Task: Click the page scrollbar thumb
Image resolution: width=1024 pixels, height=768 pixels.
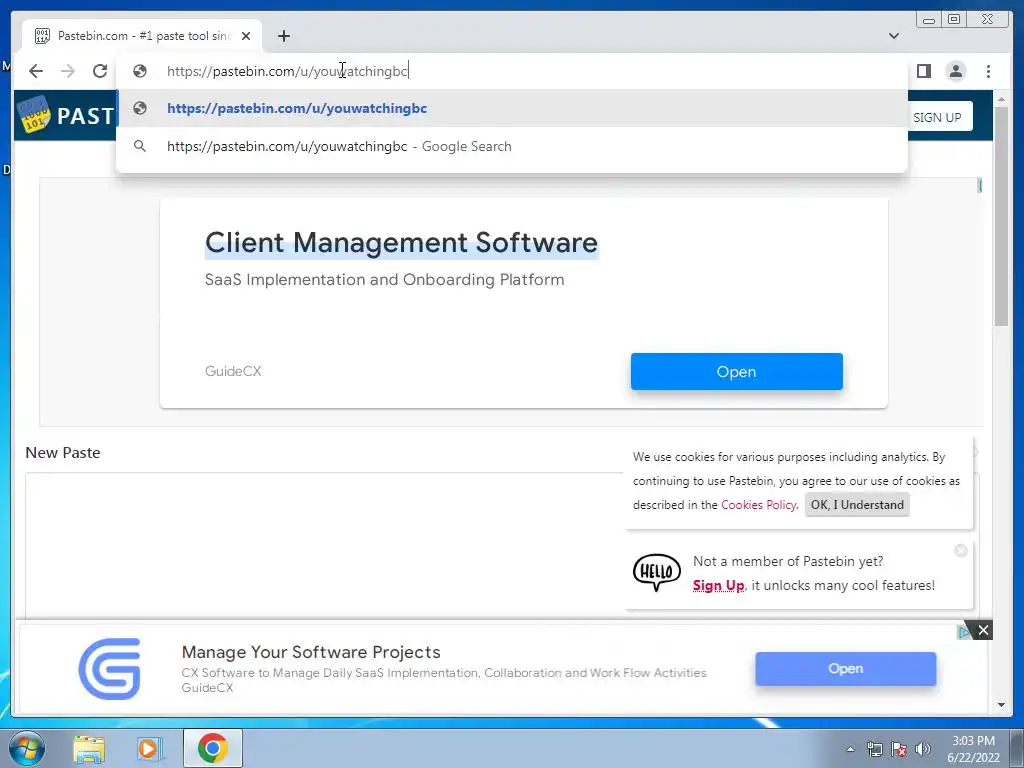Action: [1001, 215]
